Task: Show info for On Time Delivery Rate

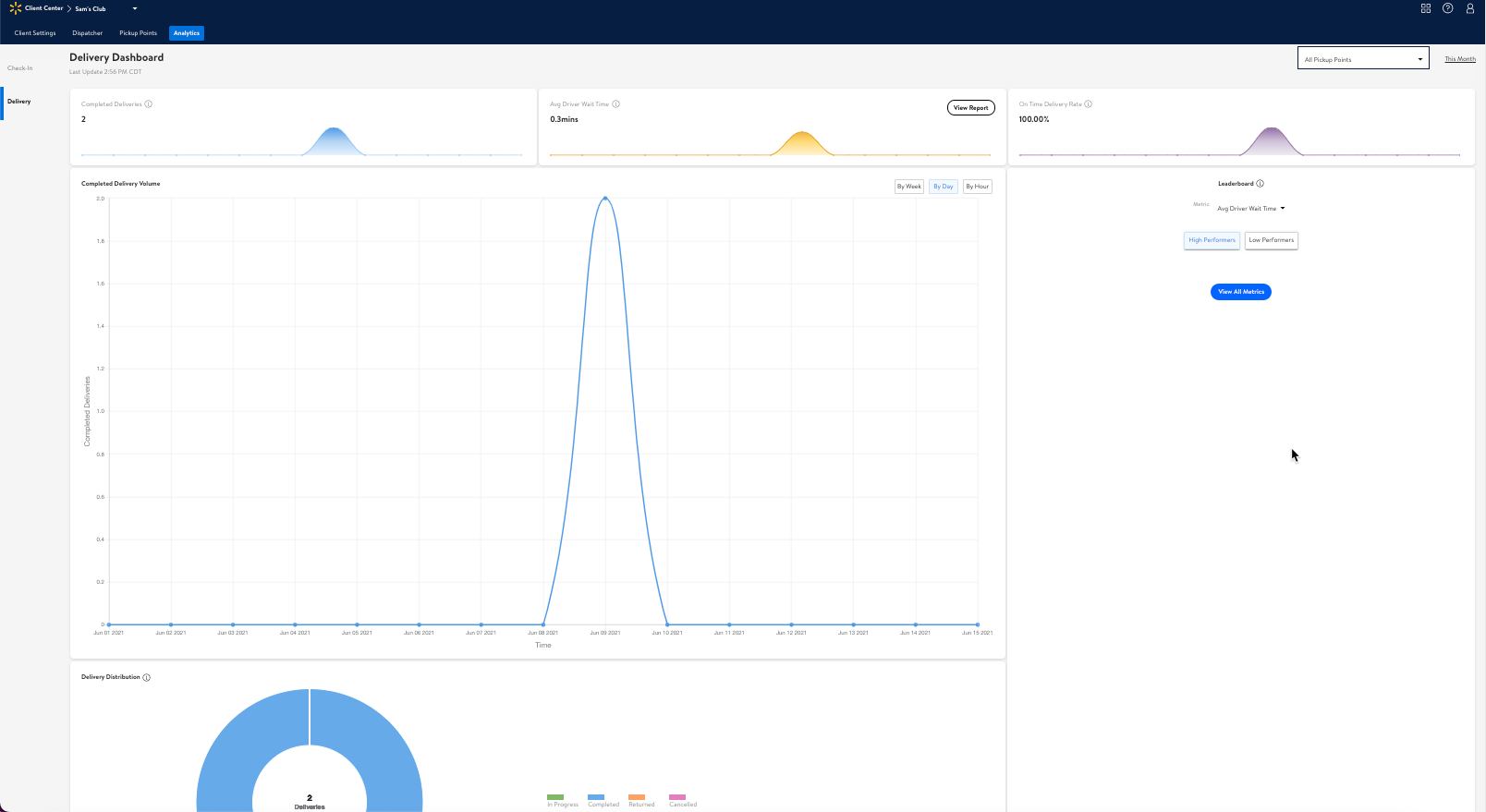Action: pos(1089,104)
